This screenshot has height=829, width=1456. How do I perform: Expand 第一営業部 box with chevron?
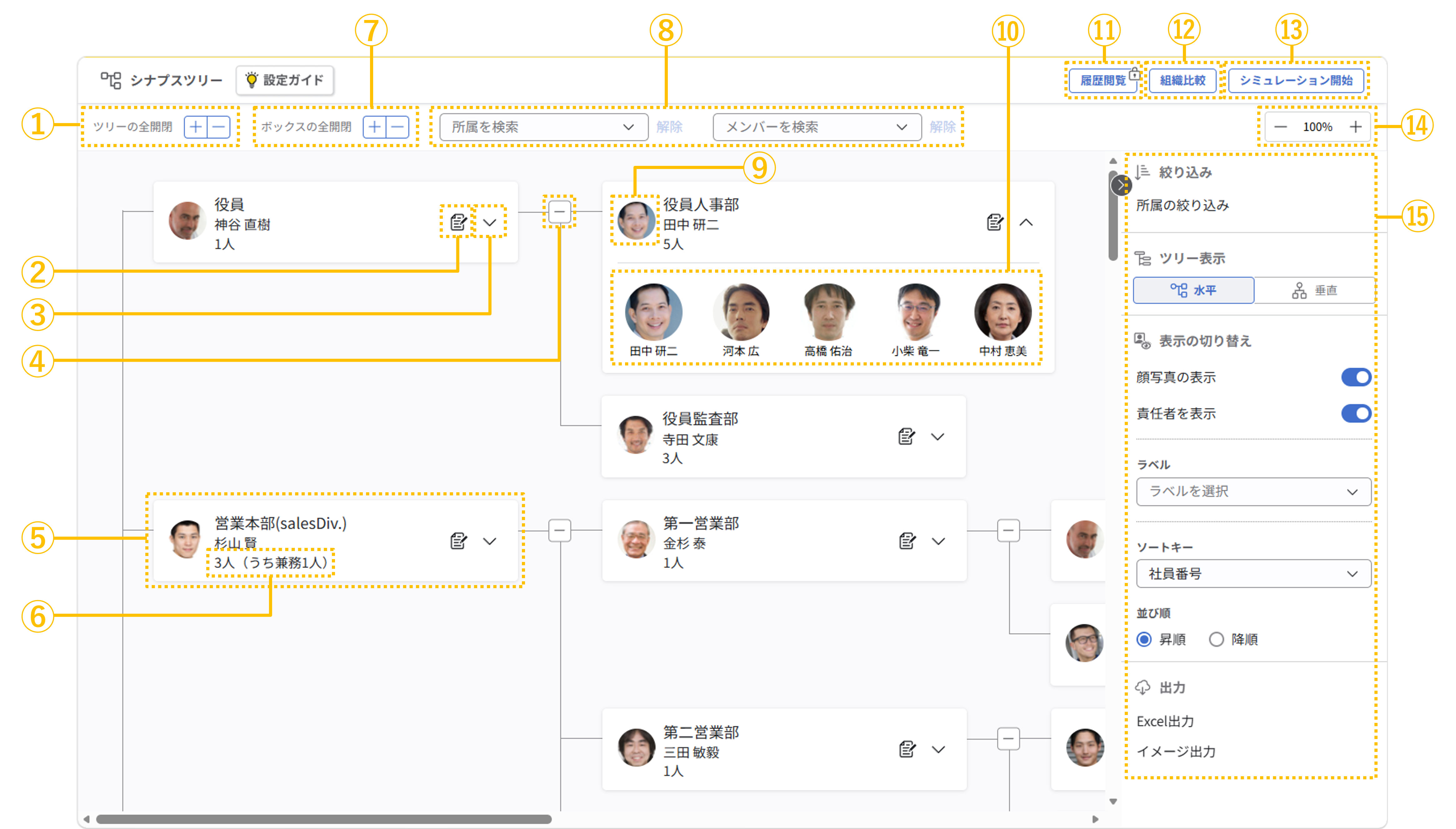click(x=938, y=541)
